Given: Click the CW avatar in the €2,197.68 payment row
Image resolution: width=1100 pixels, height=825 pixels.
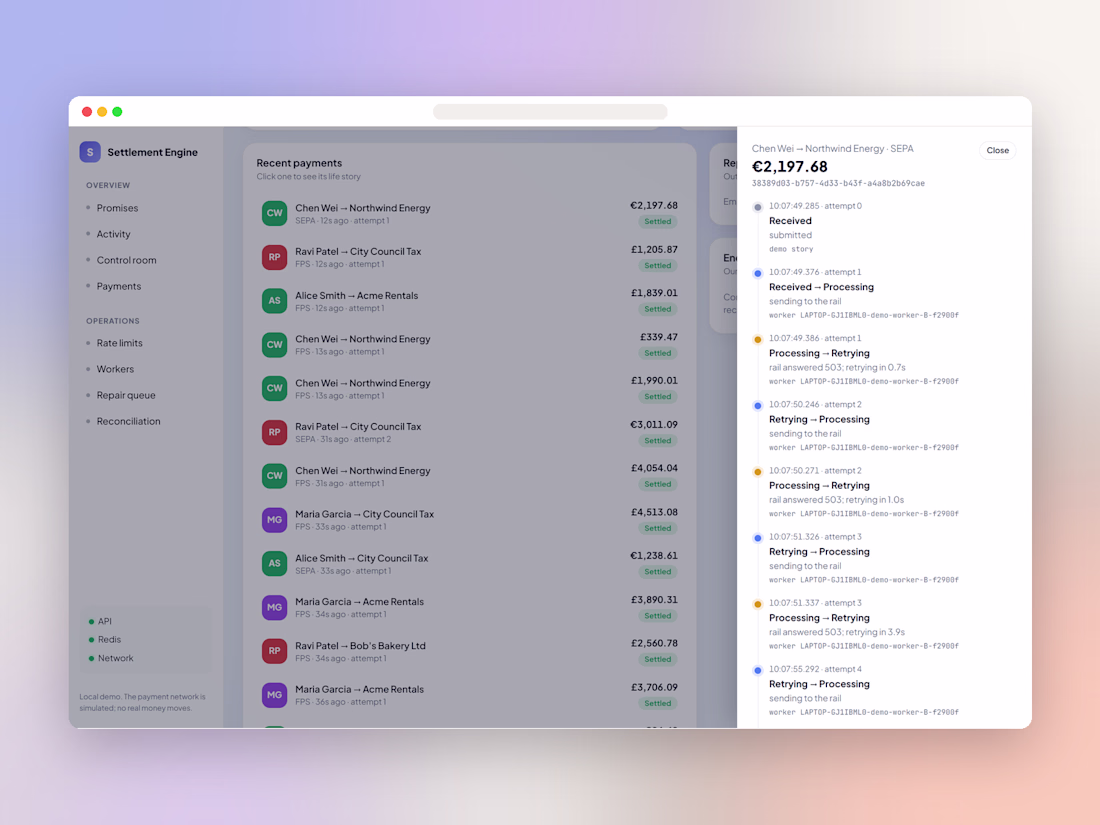Looking at the screenshot, I should (274, 213).
